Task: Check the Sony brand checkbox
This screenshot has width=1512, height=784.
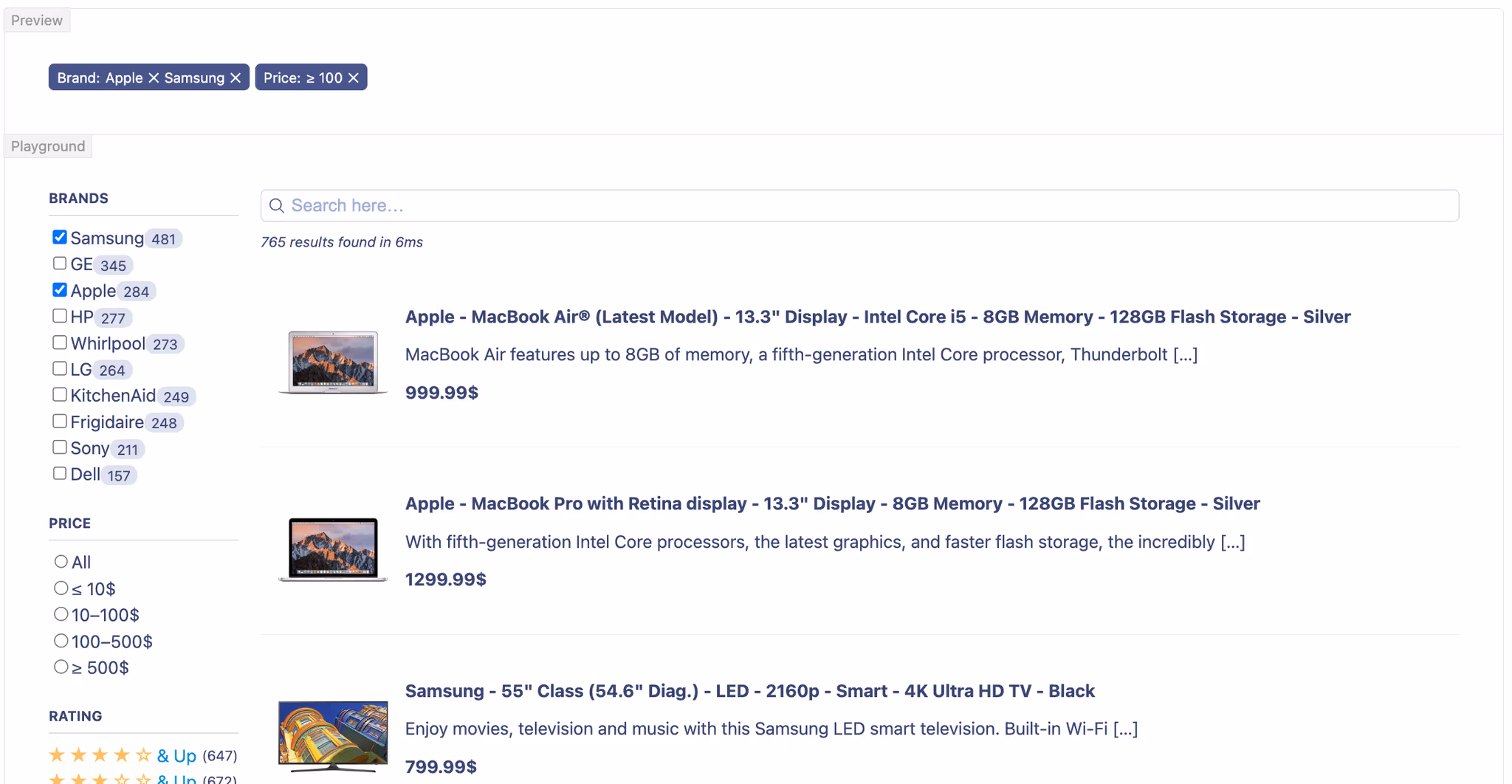Action: pos(60,447)
